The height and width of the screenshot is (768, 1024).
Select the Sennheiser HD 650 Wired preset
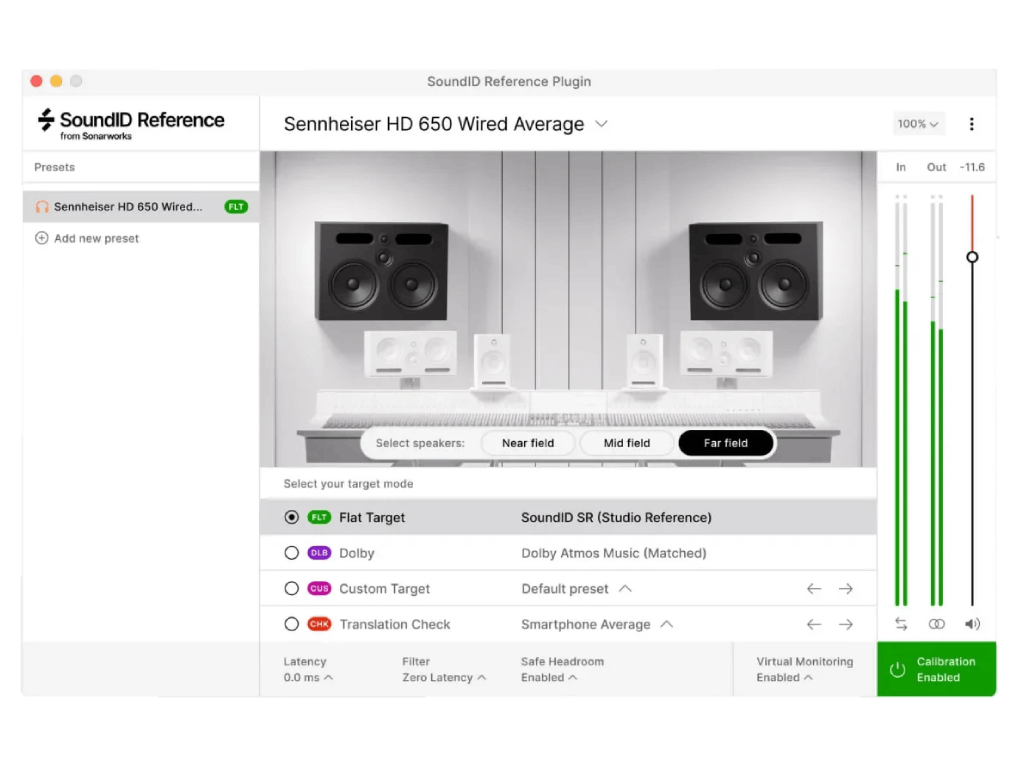coord(128,207)
